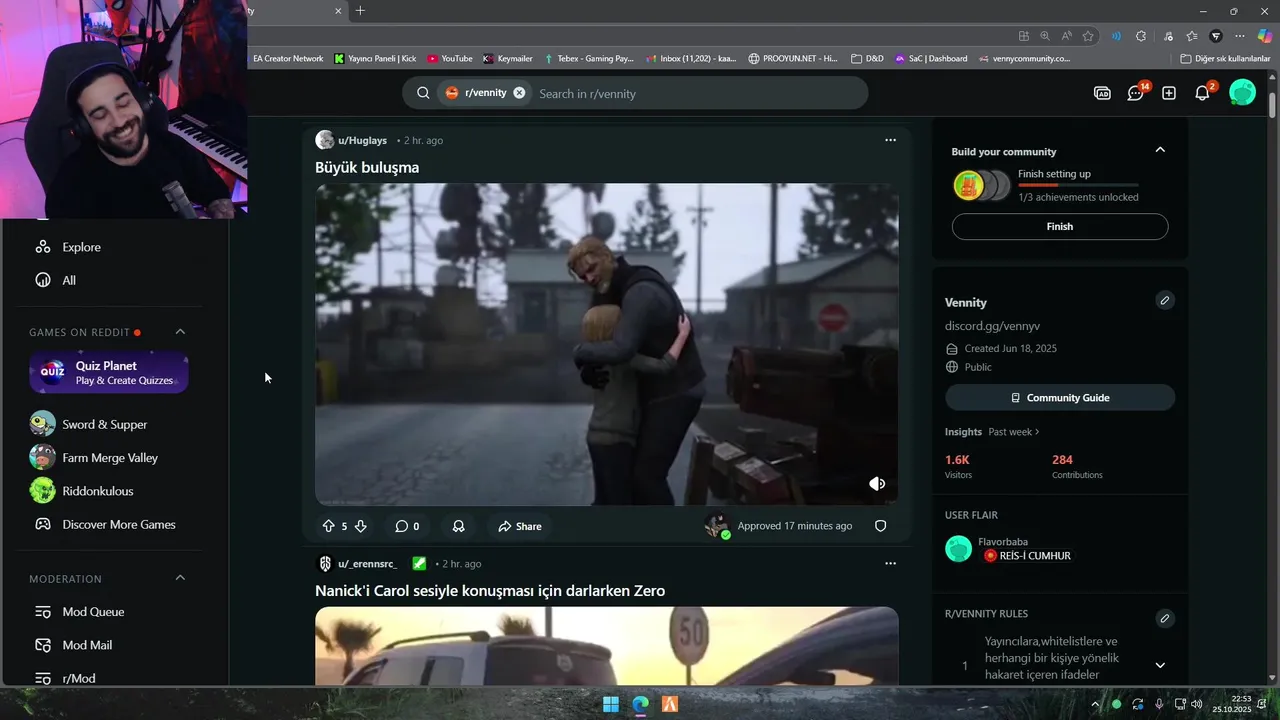
Task: Open chat with 14 unread messages
Action: [1136, 93]
